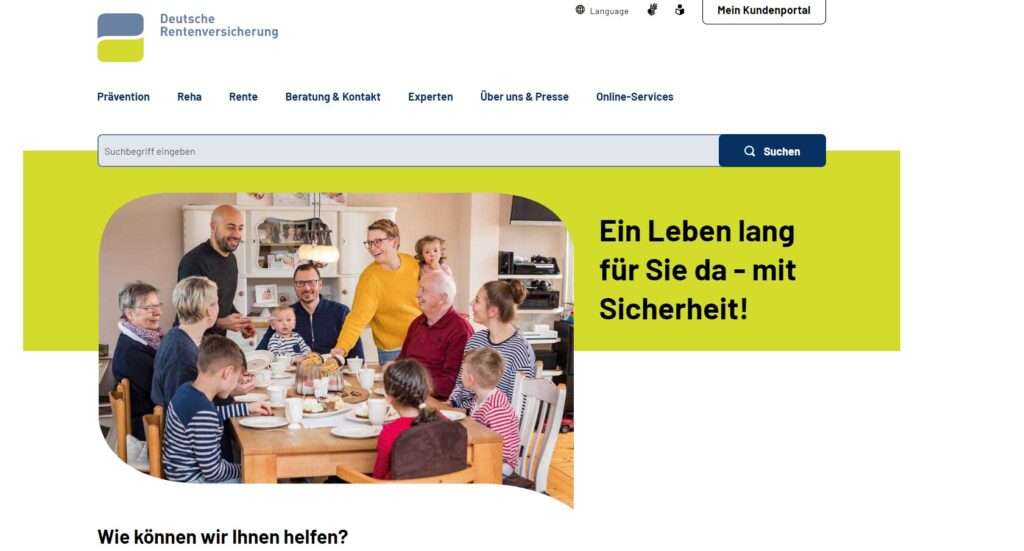Click the Suchbegriff eingeben search field
Screen dimensions: 1024x551
click(408, 151)
